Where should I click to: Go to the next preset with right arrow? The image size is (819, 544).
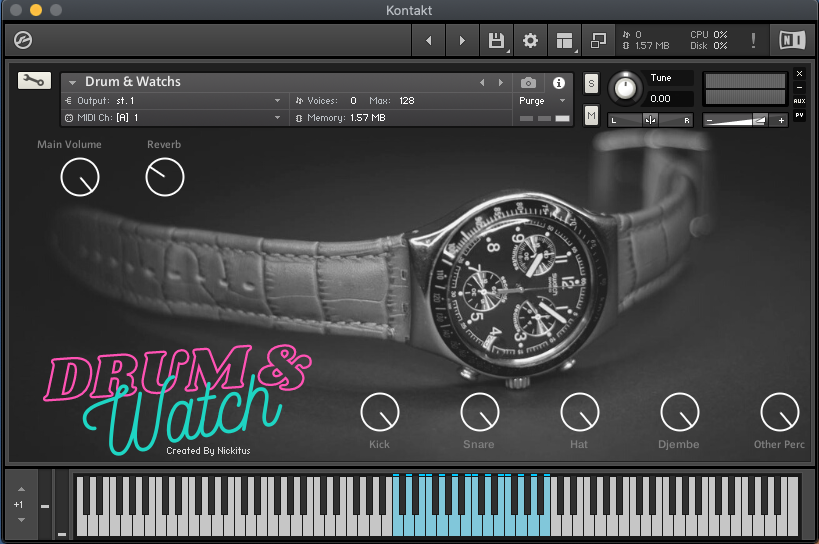pos(462,40)
